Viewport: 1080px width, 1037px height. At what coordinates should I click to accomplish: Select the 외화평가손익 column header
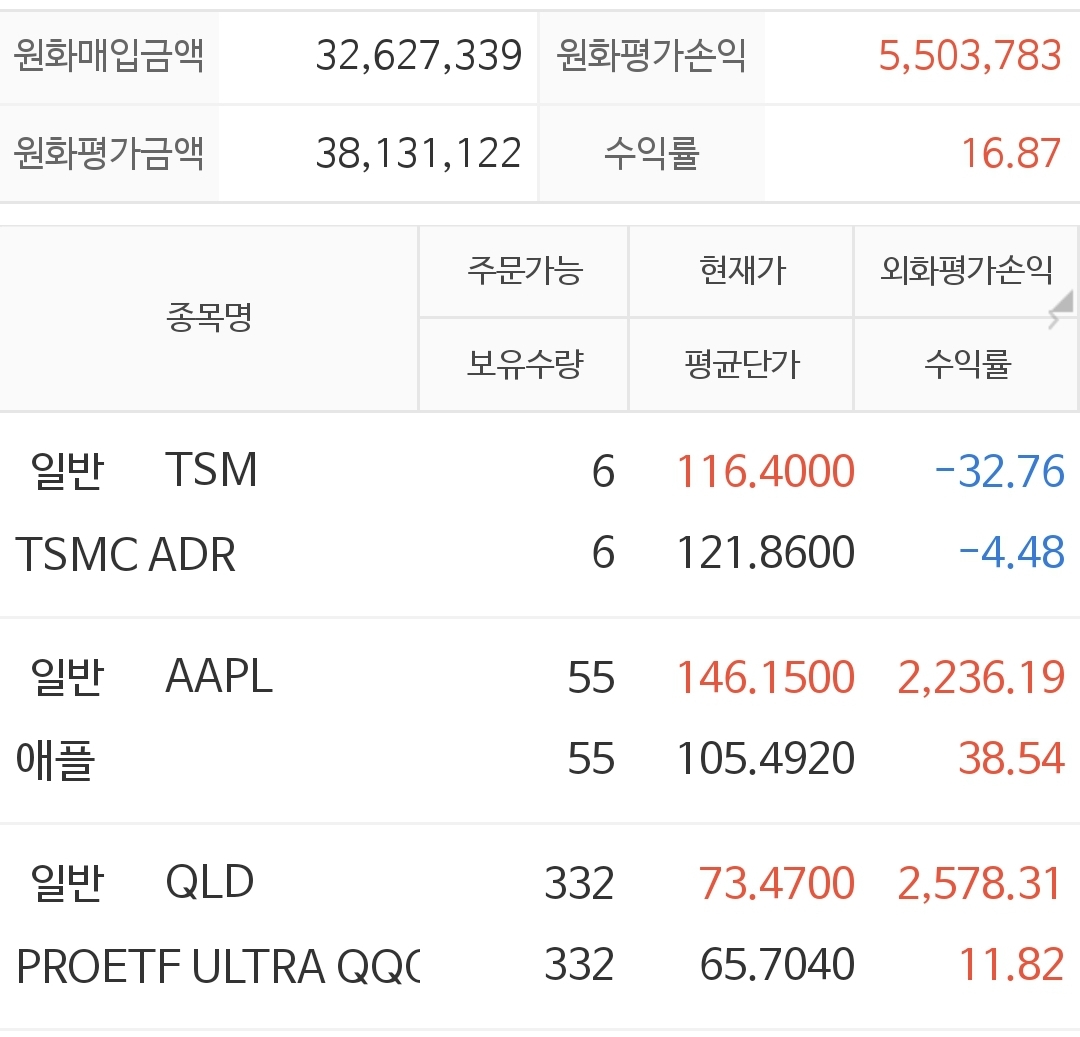(x=965, y=271)
